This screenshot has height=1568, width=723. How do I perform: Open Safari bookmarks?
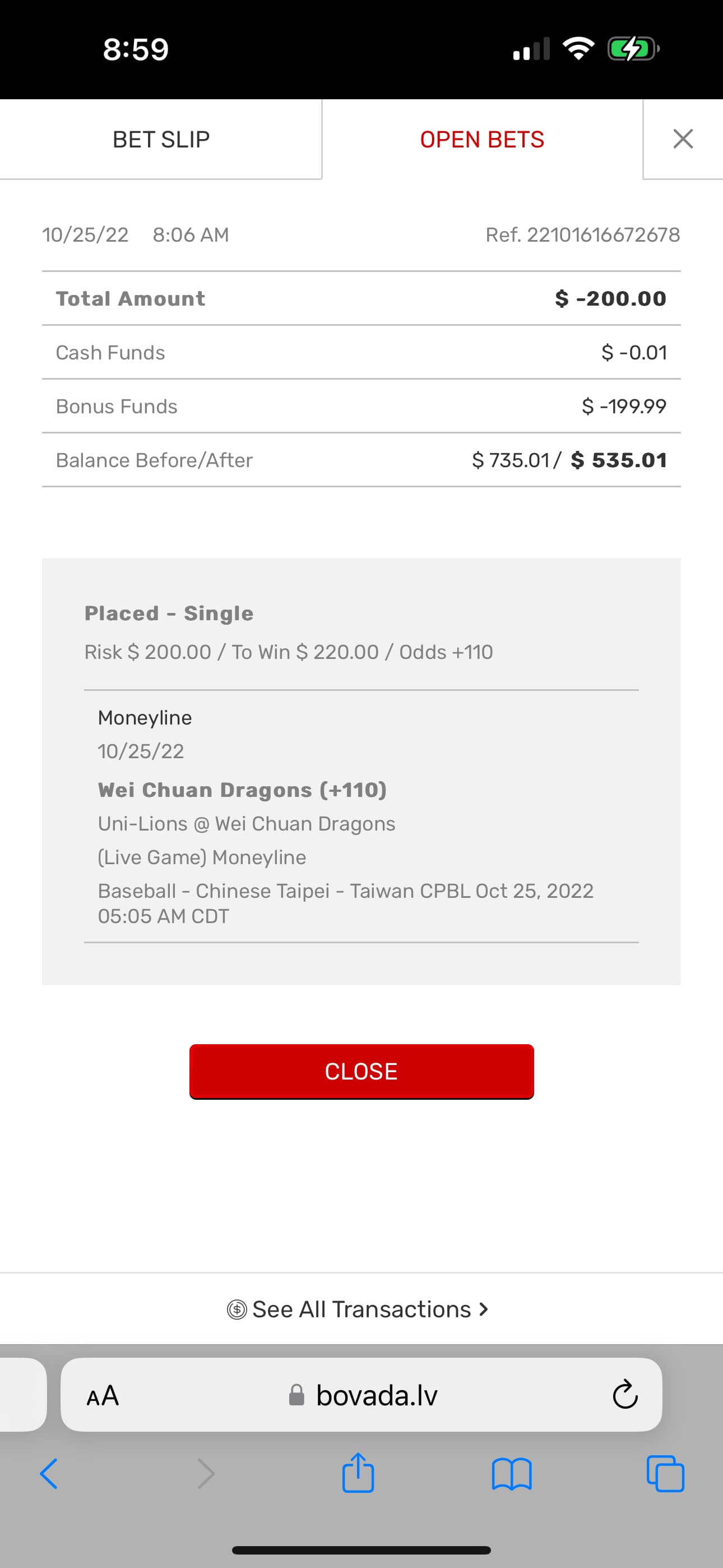coord(512,1474)
